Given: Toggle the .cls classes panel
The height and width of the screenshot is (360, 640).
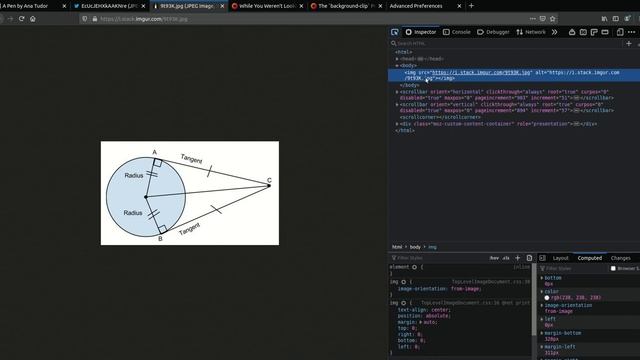Looking at the screenshot, I should click(506, 258).
